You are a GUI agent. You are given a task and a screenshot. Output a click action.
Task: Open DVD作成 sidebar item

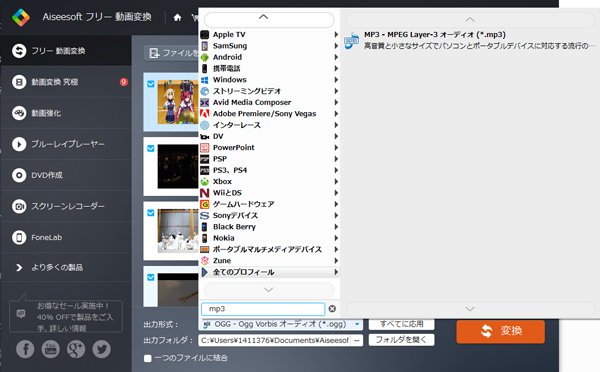[66, 175]
